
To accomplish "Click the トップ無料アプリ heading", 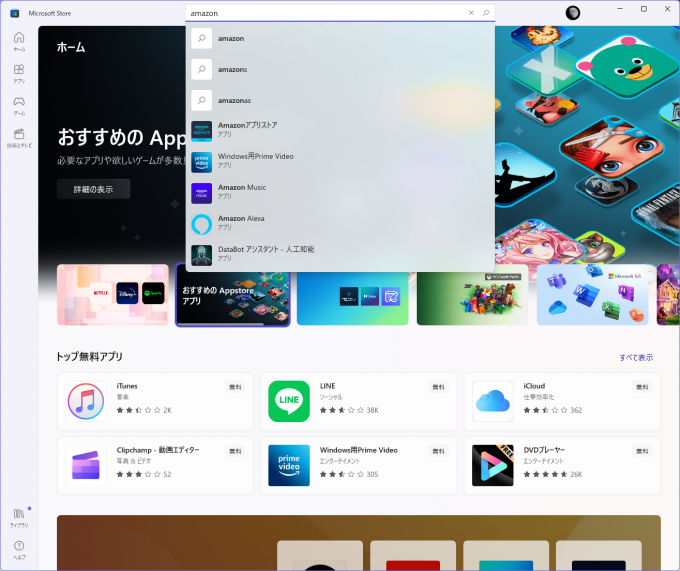I will [x=89, y=357].
